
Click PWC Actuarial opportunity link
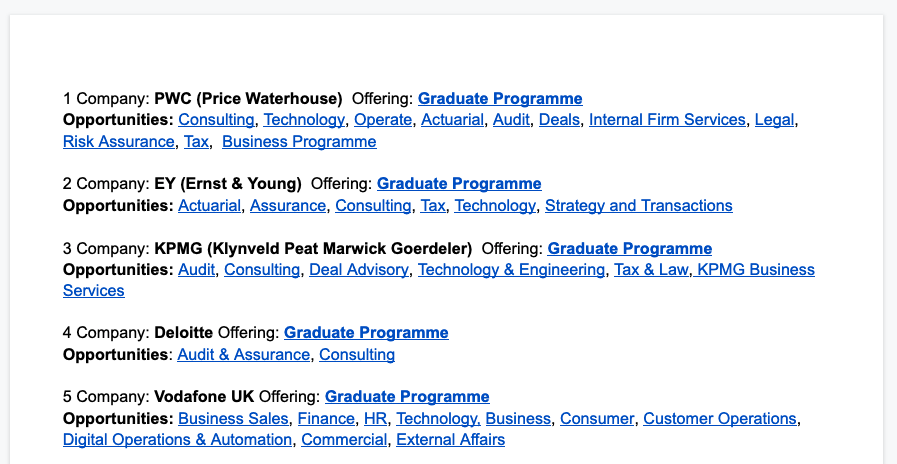point(453,120)
